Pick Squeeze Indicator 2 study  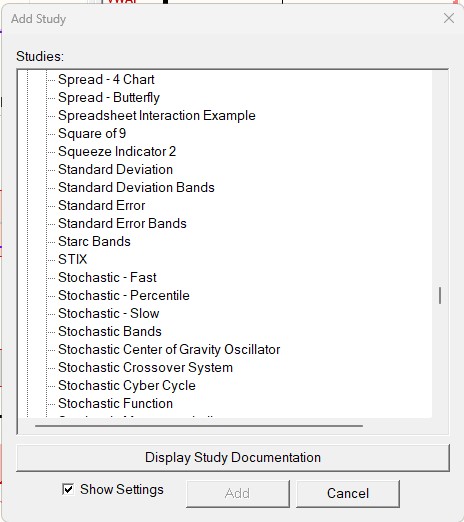(117, 151)
